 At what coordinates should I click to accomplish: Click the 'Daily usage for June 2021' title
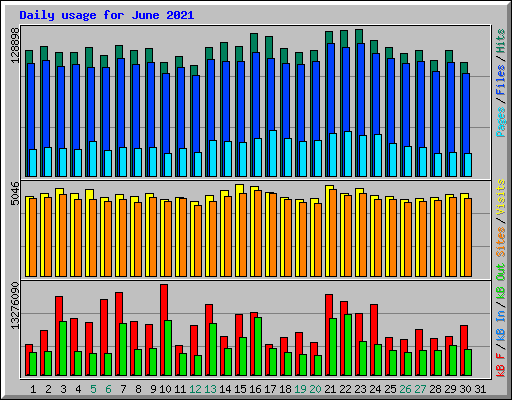(107, 15)
